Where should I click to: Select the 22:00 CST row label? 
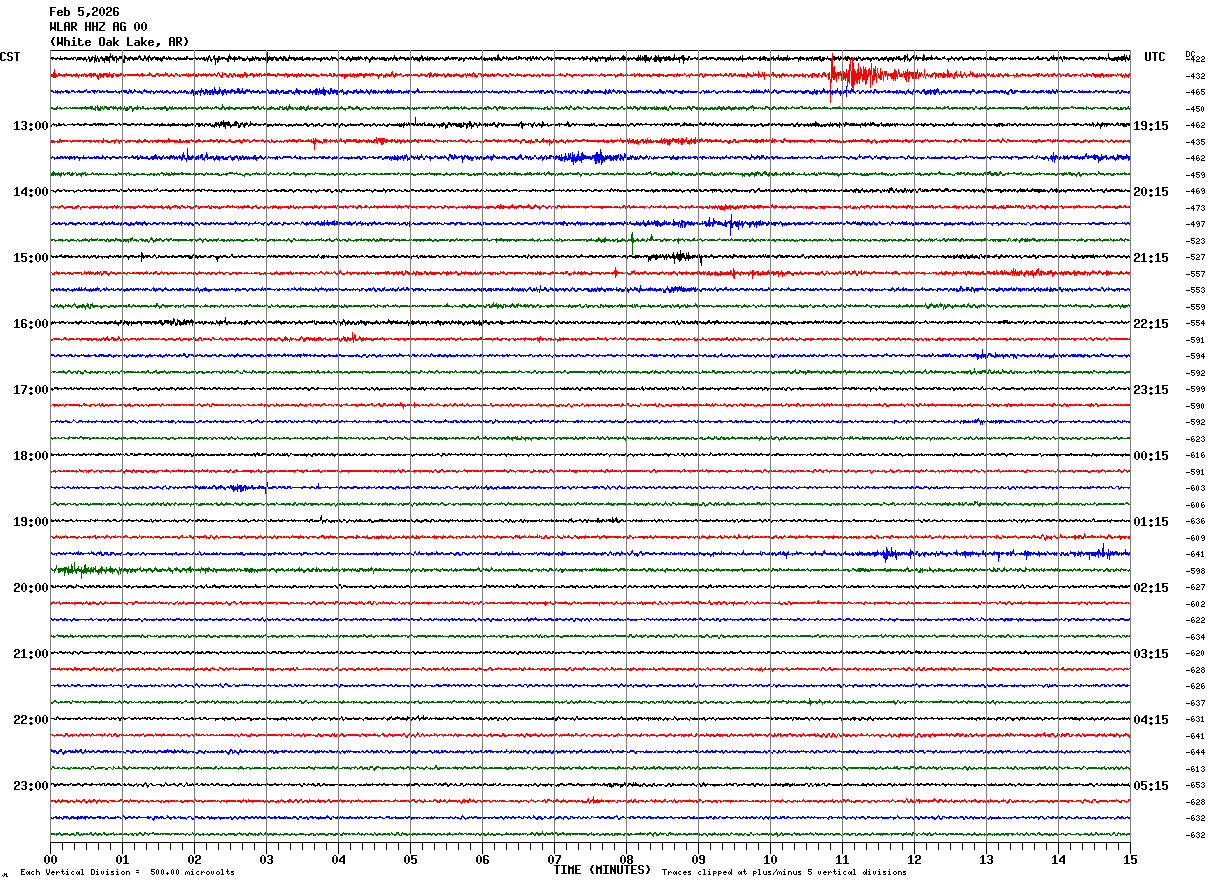click(30, 720)
